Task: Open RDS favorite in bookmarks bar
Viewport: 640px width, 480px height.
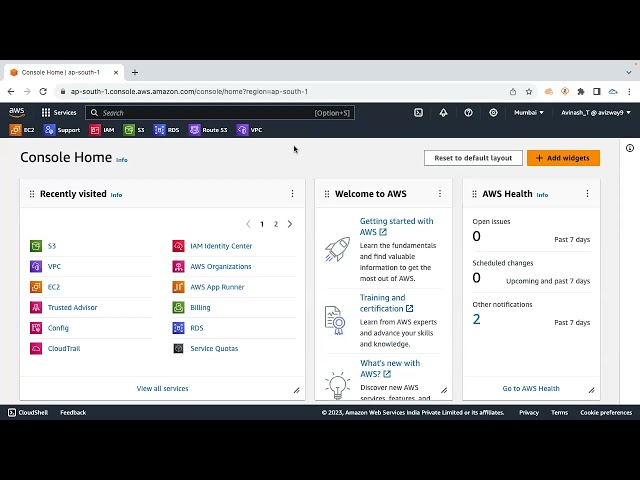Action: 167,130
